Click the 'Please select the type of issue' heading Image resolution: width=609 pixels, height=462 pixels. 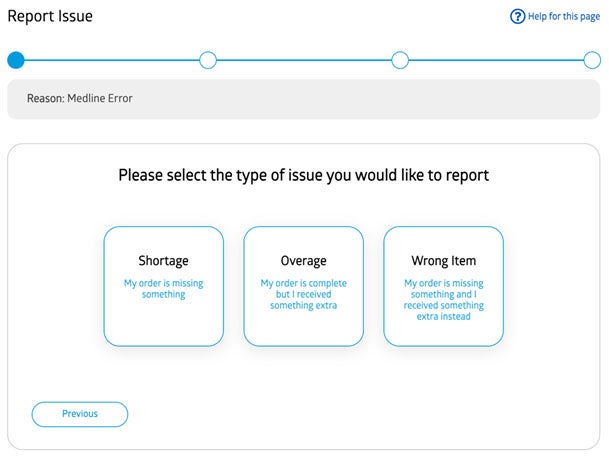[x=303, y=175]
